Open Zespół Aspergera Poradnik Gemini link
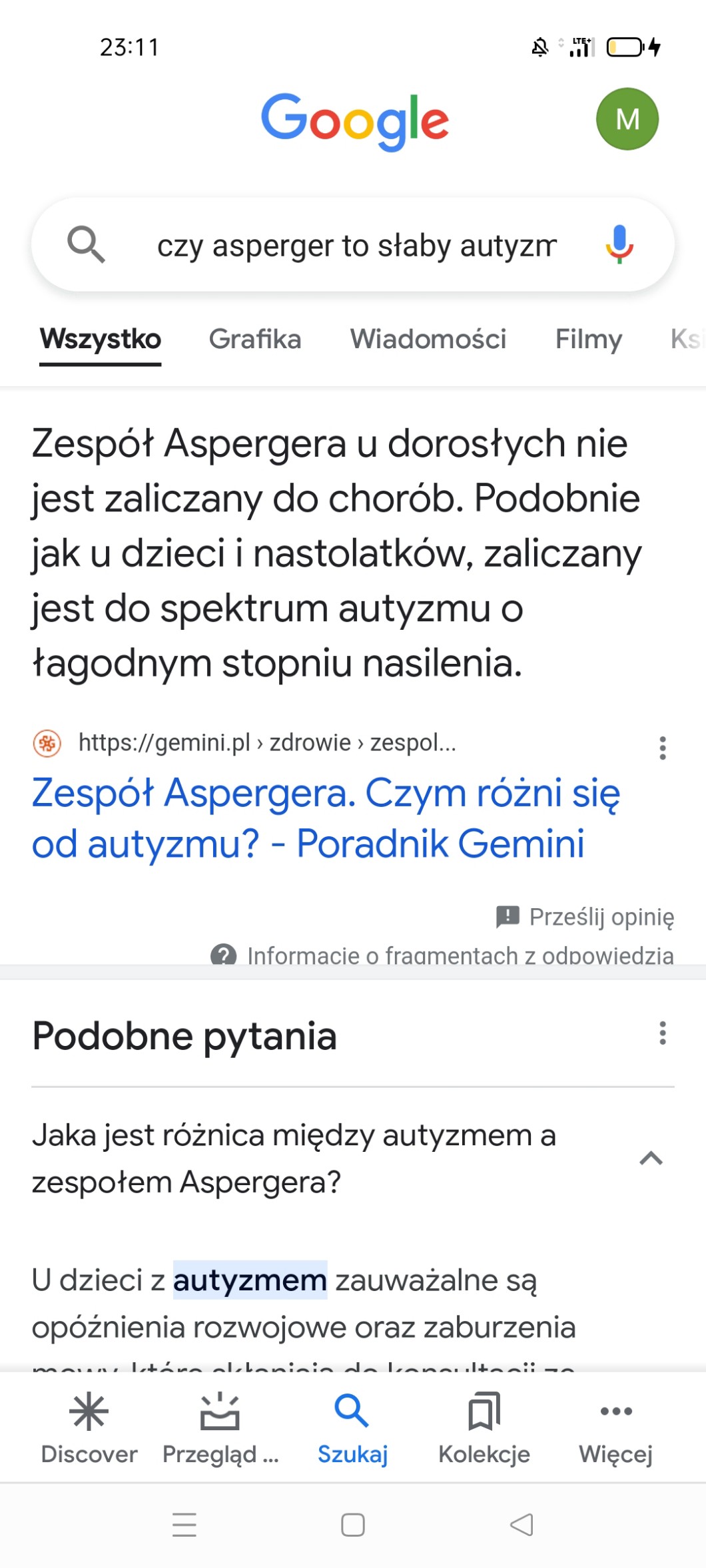This screenshot has height=1568, width=706. [326, 818]
